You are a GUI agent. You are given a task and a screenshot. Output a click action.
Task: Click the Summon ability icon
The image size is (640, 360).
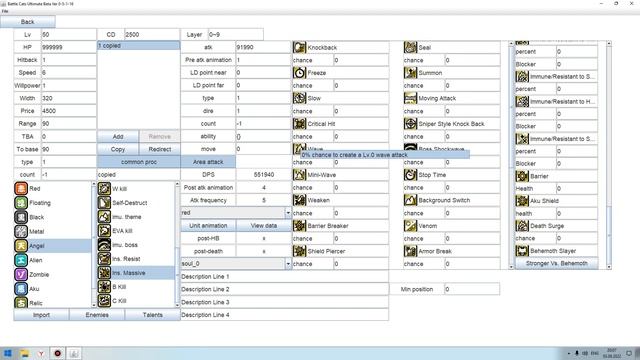410,73
